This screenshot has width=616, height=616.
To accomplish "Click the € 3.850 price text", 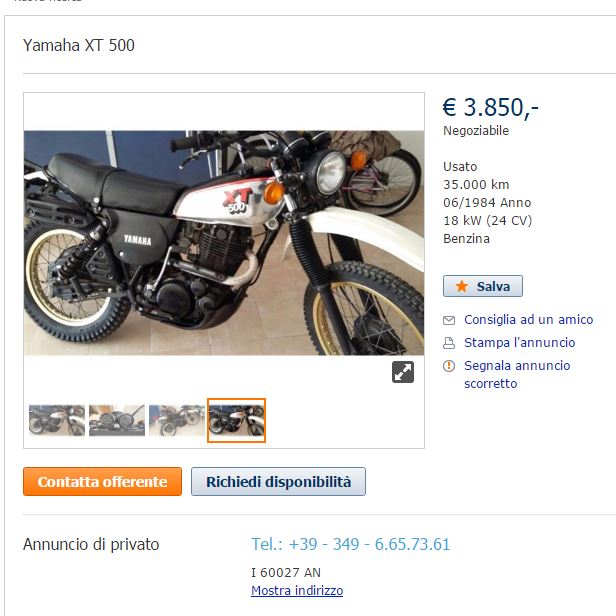I will [x=490, y=107].
